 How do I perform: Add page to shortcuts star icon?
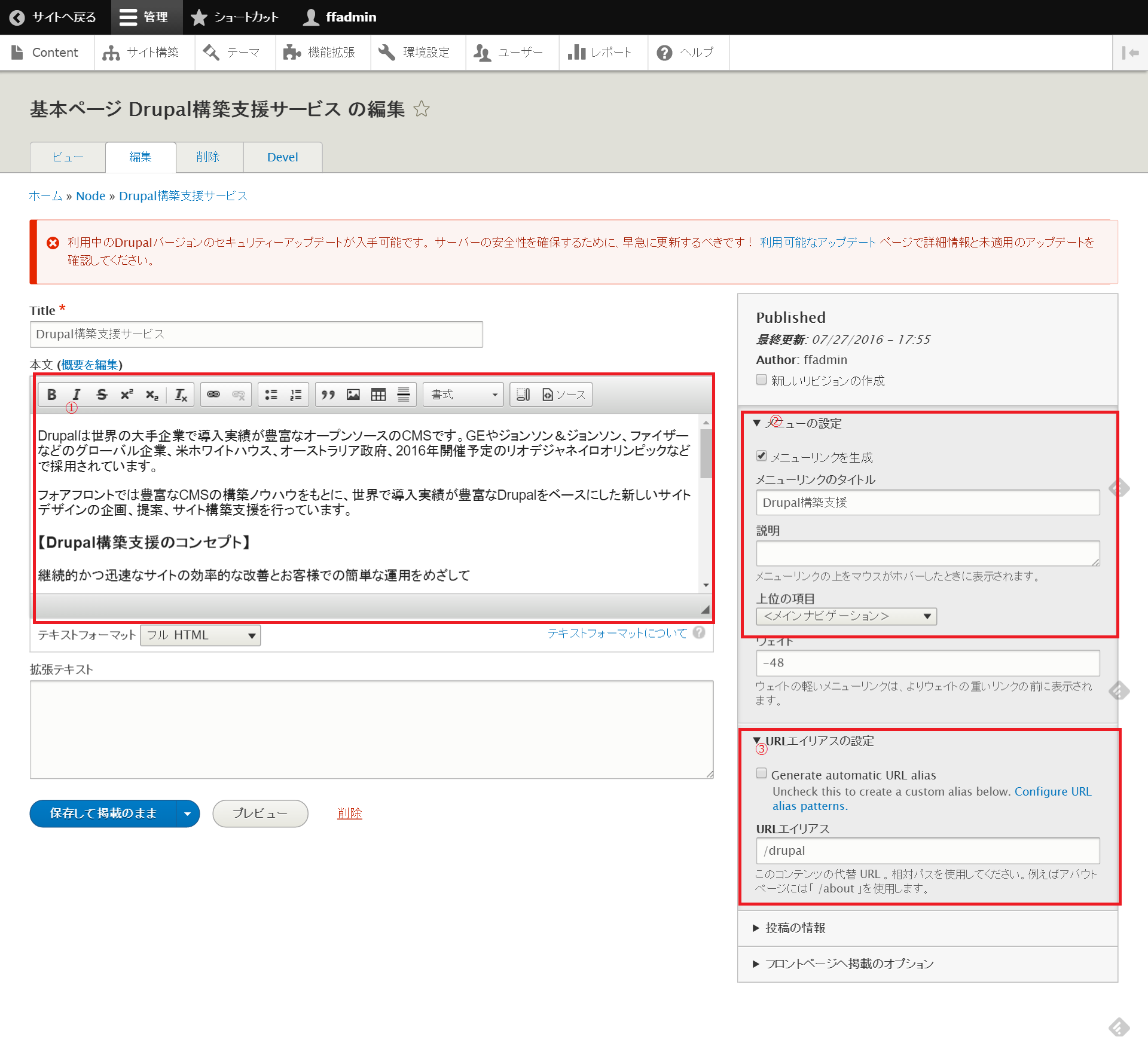[422, 109]
